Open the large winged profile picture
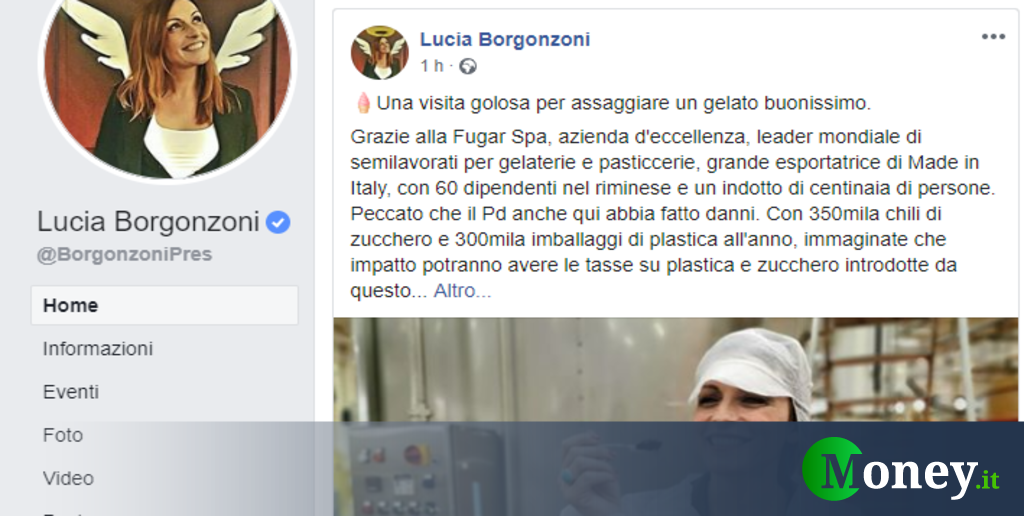The image size is (1024, 516). 168,85
